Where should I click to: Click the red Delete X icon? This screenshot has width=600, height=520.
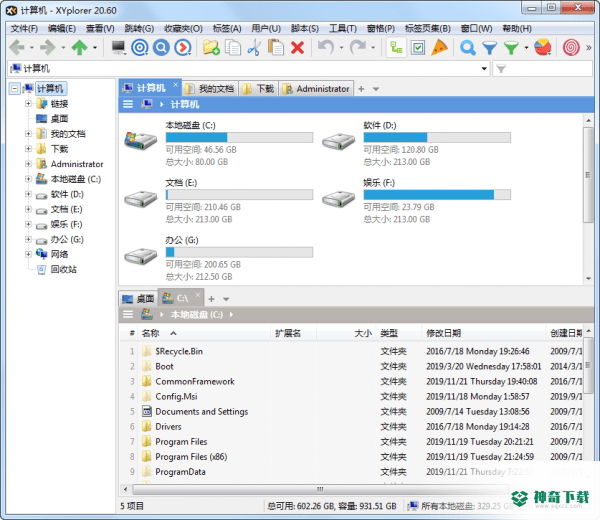point(297,48)
